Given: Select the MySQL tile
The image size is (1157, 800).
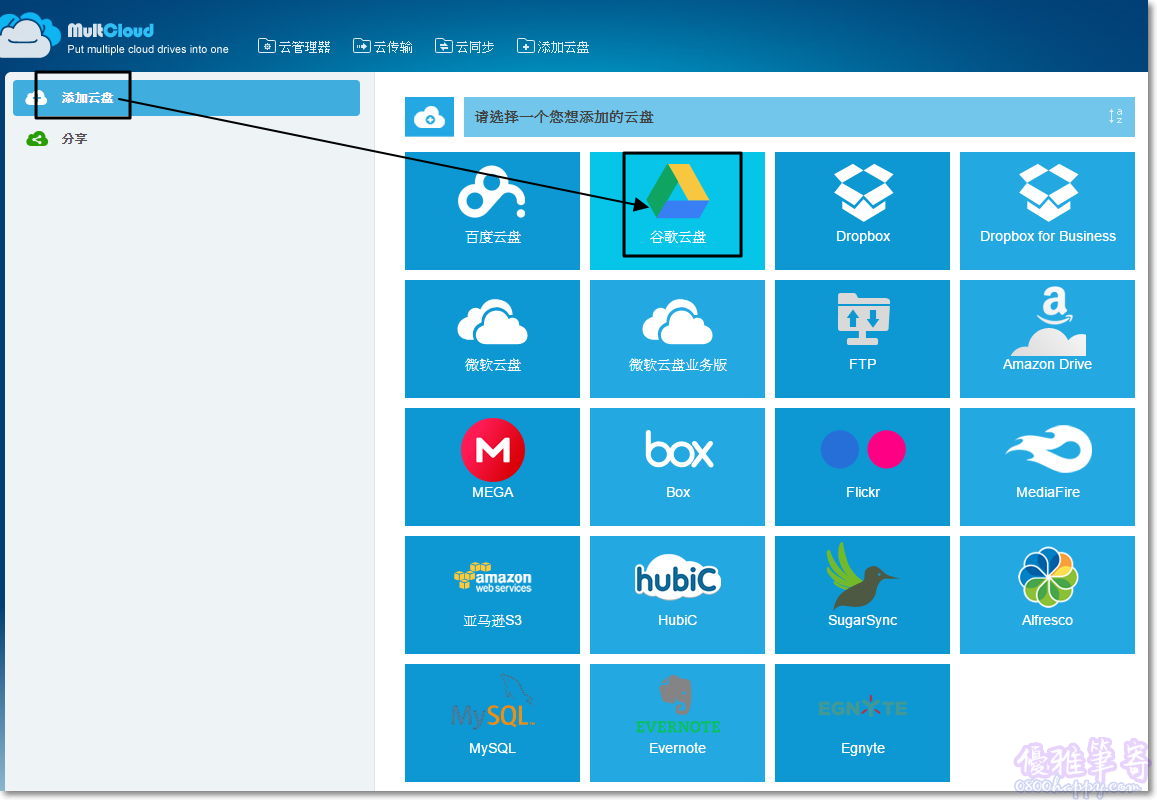Looking at the screenshot, I should coord(492,723).
